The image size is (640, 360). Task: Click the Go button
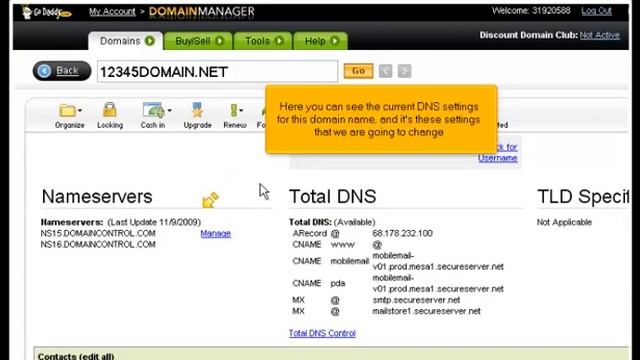point(358,71)
